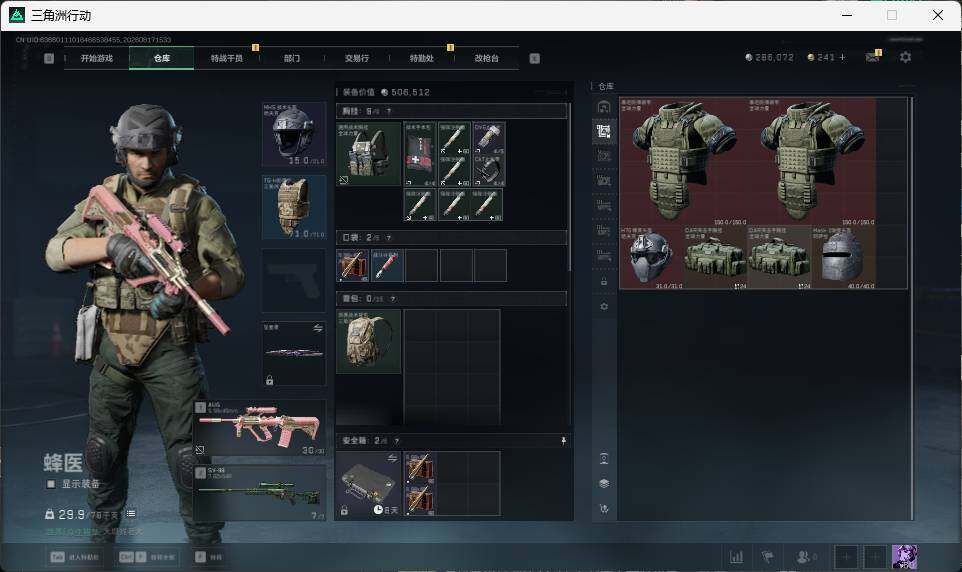Open the weight details list icon

pos(131,514)
